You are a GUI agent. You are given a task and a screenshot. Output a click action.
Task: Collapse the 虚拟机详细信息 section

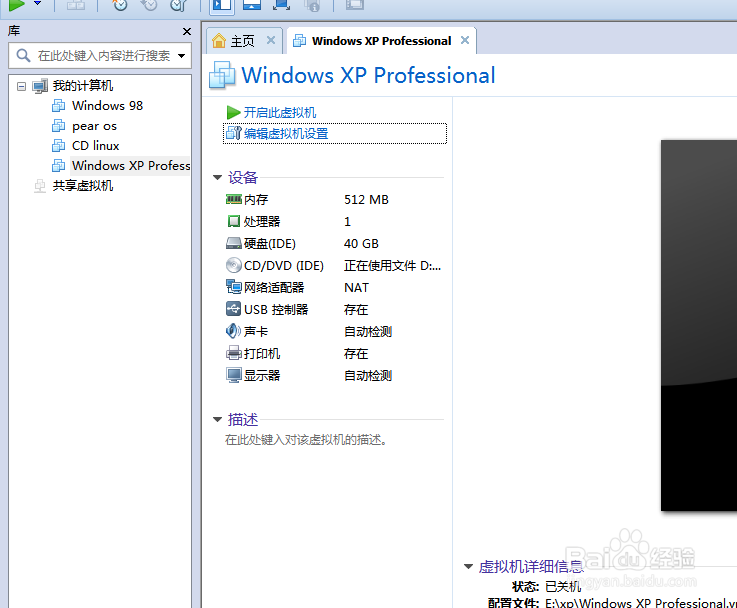[x=468, y=567]
